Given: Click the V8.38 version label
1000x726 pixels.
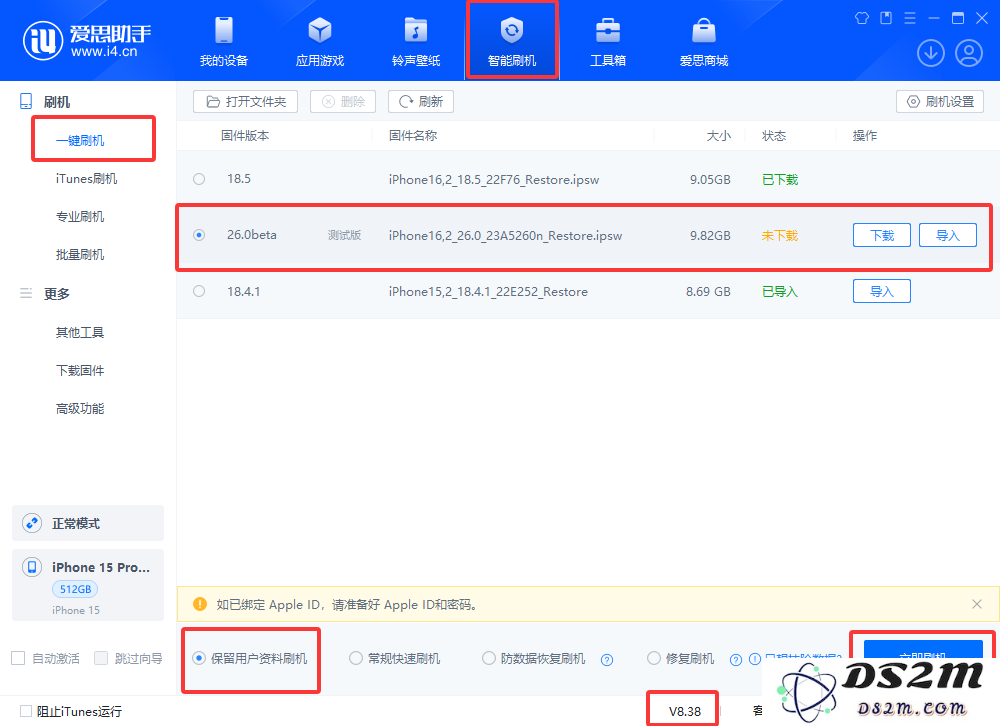Looking at the screenshot, I should 684,711.
